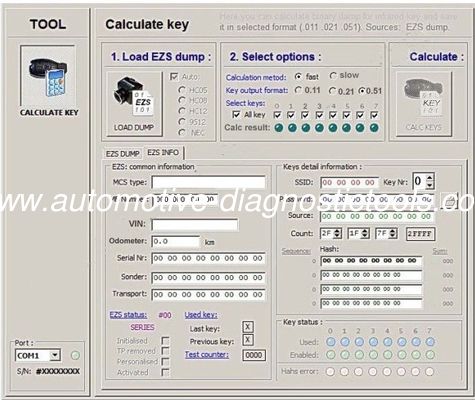The image size is (475, 400).
Task: Click the Sum link
Action: point(440,251)
